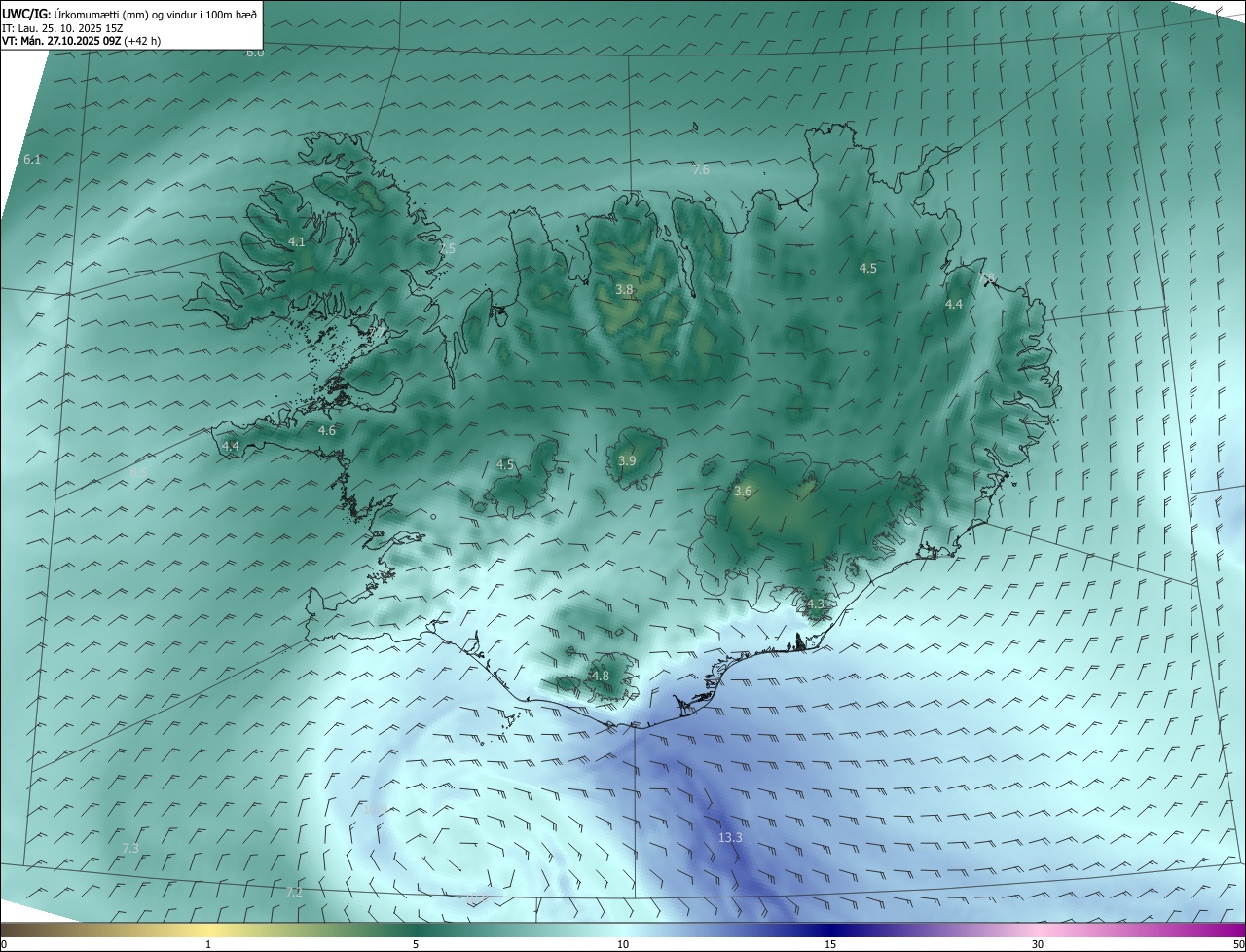This screenshot has width=1246, height=952.
Task: Click the 3.6 value on Vatnajökull
Action: pos(743,492)
